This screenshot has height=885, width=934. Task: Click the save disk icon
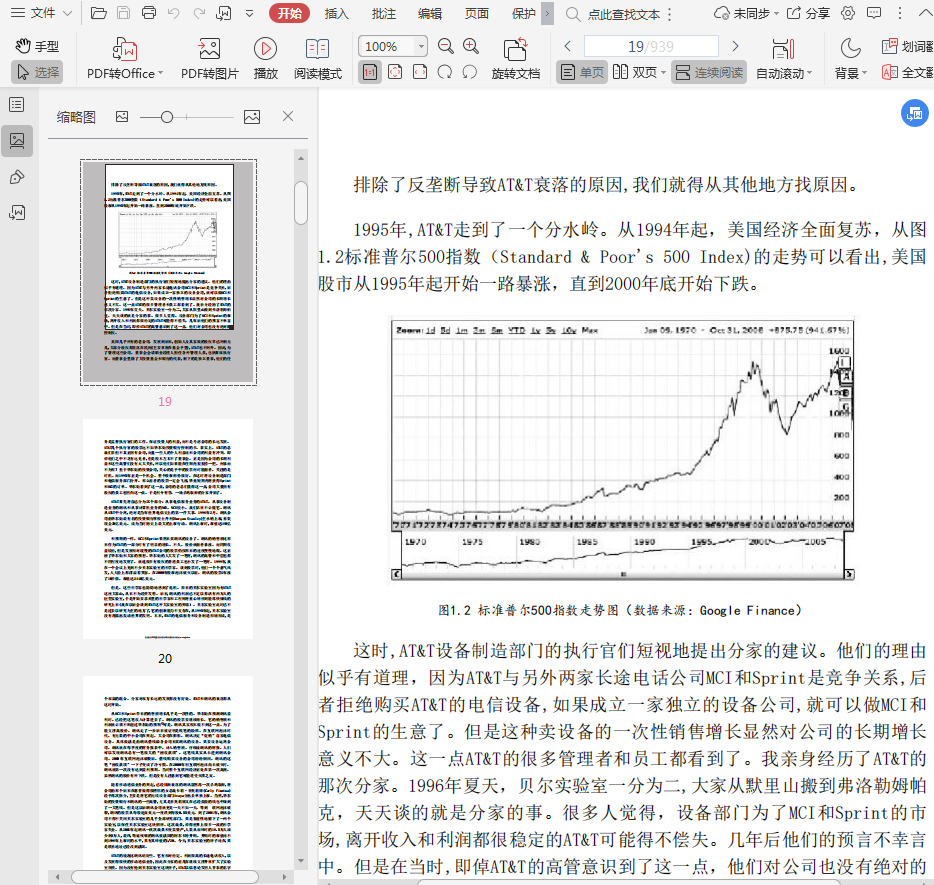click(x=123, y=13)
